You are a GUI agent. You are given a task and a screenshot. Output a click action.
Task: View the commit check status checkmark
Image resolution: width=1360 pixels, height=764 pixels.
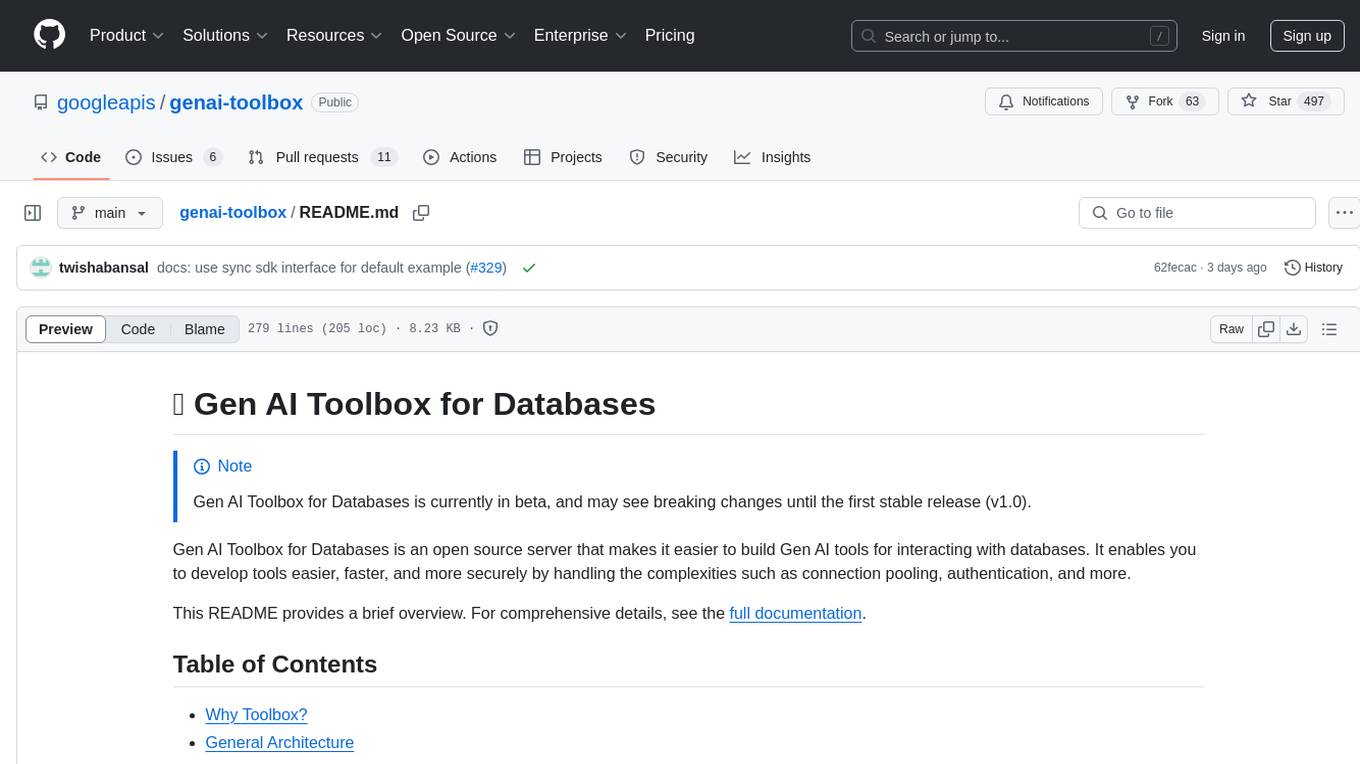(529, 267)
